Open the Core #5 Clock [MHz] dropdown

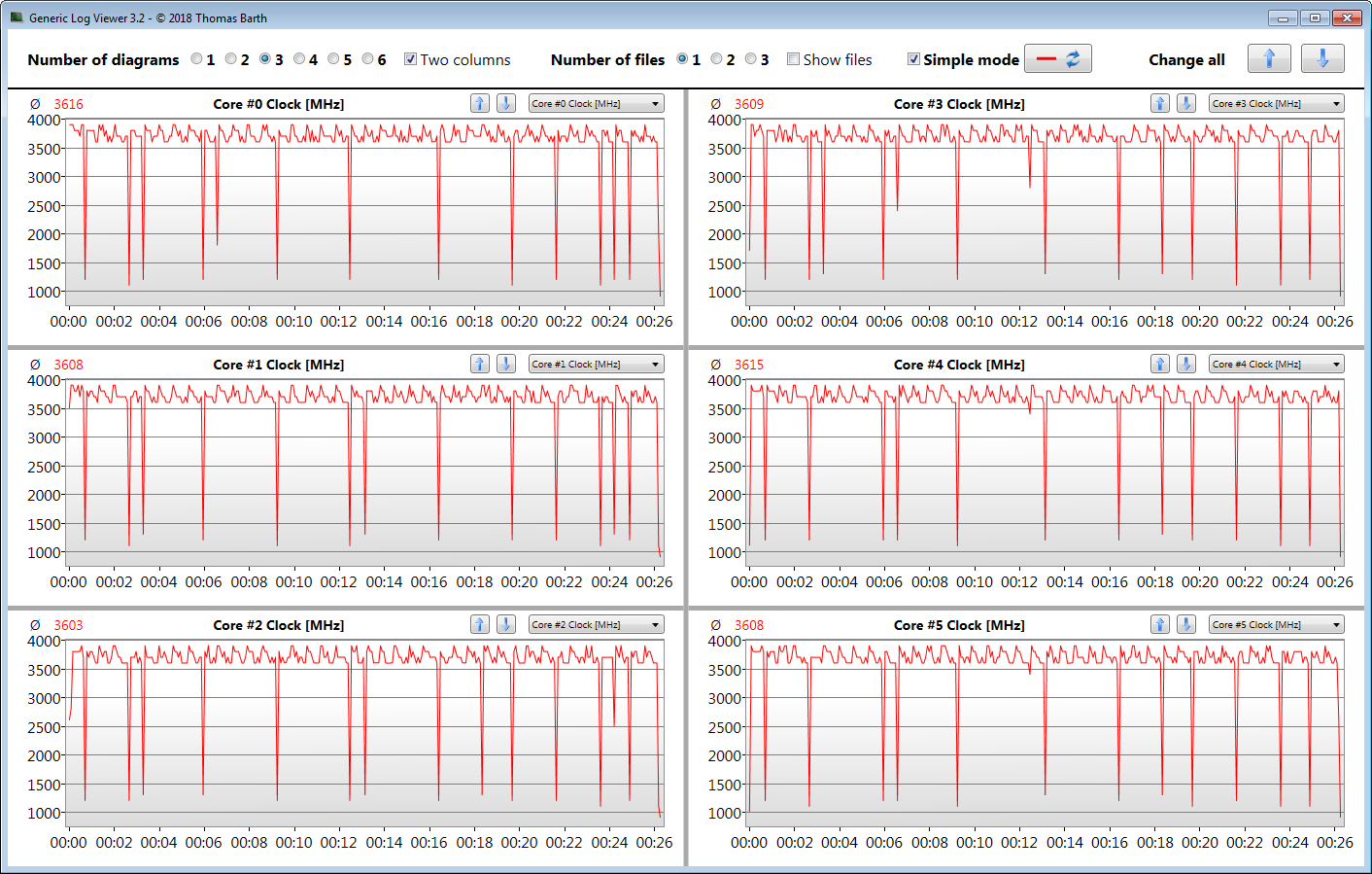pos(1277,624)
